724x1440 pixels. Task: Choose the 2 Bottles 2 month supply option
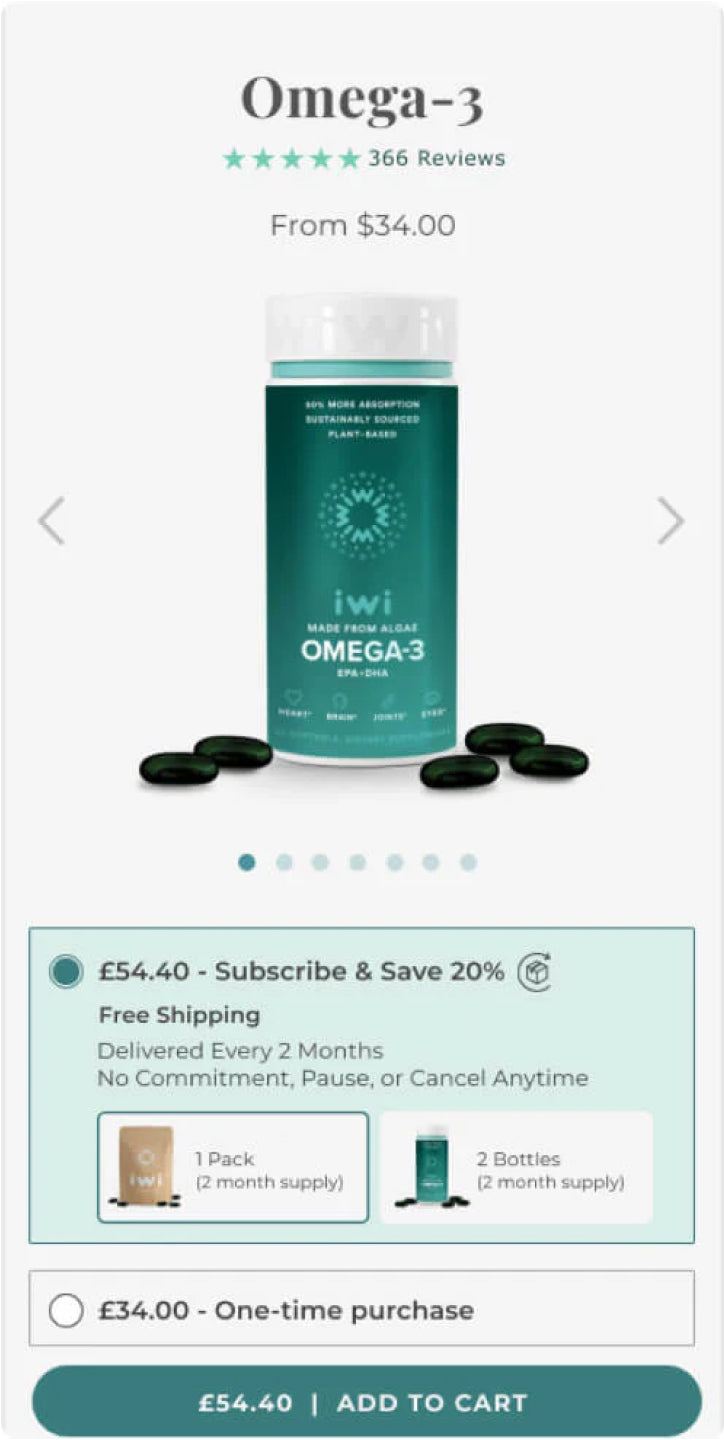click(x=516, y=1167)
